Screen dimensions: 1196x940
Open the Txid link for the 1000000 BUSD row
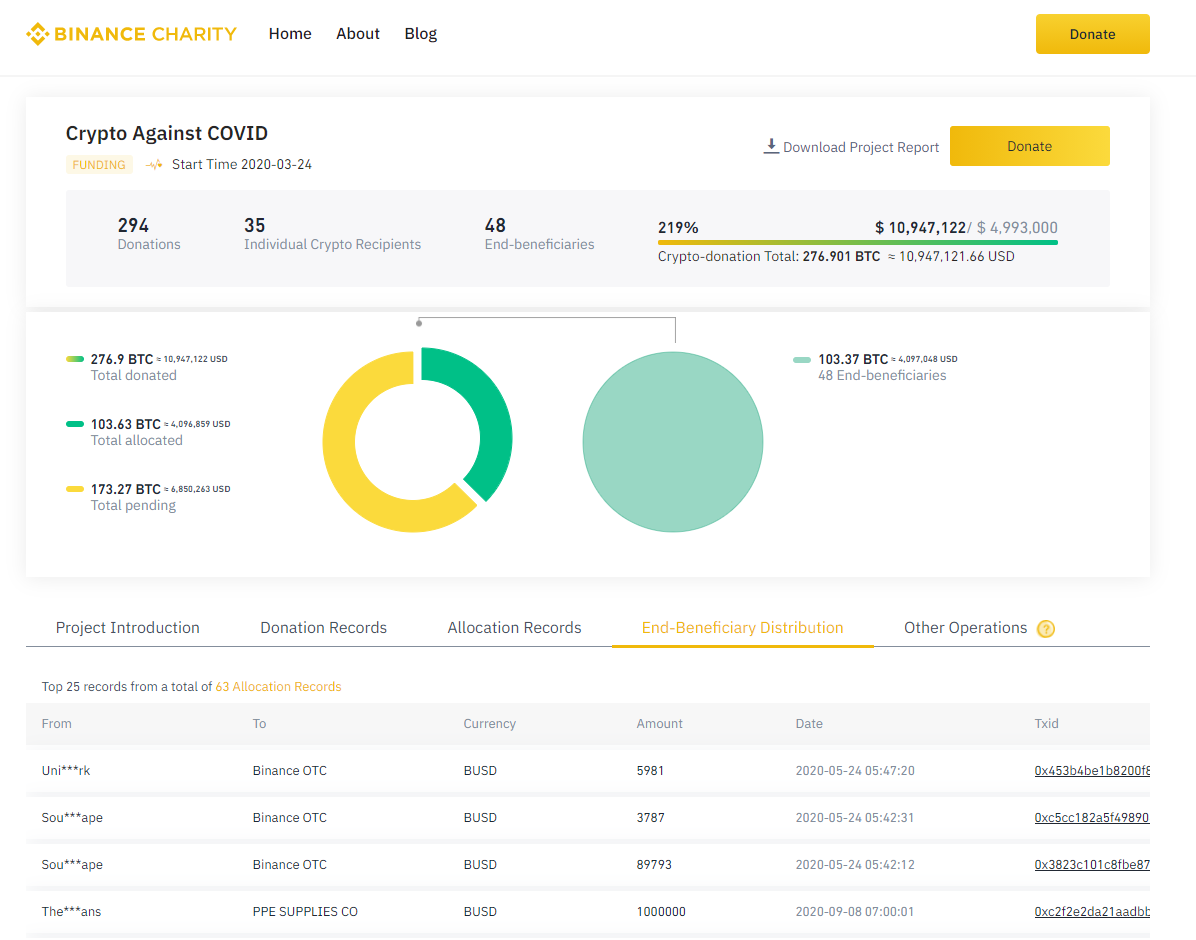[x=1092, y=912]
